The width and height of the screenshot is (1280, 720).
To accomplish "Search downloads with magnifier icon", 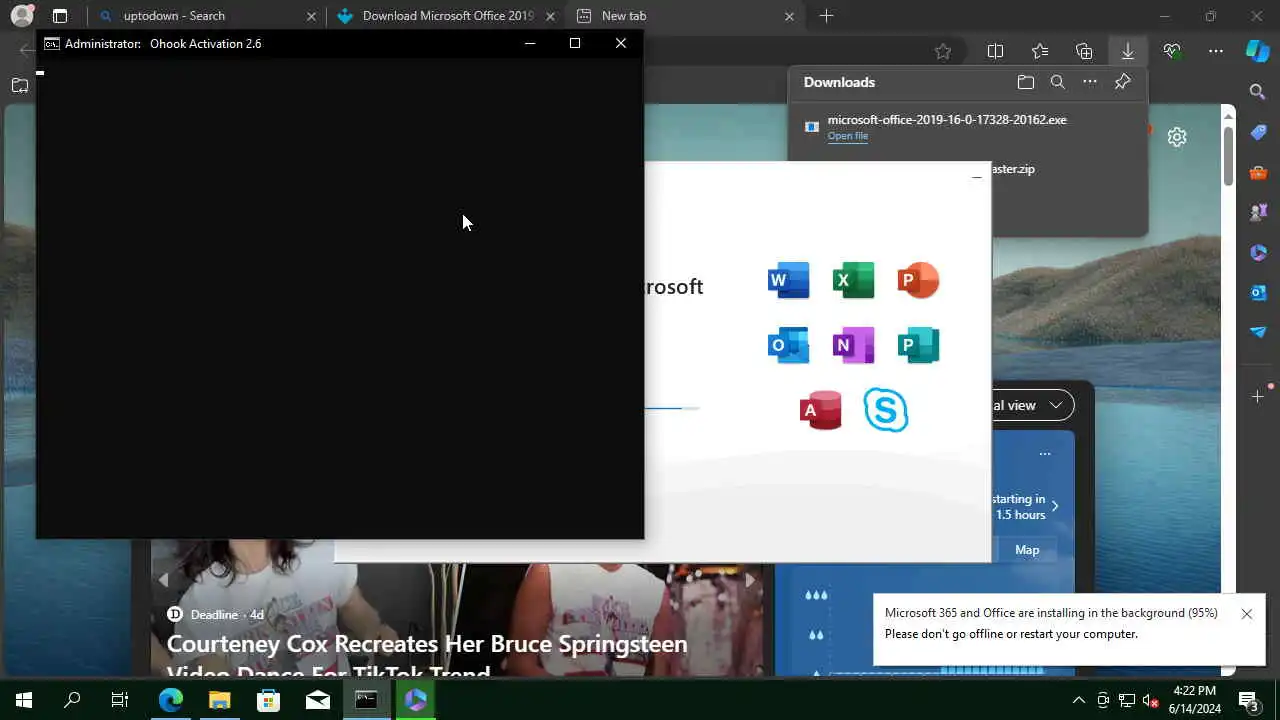I will point(1058,82).
